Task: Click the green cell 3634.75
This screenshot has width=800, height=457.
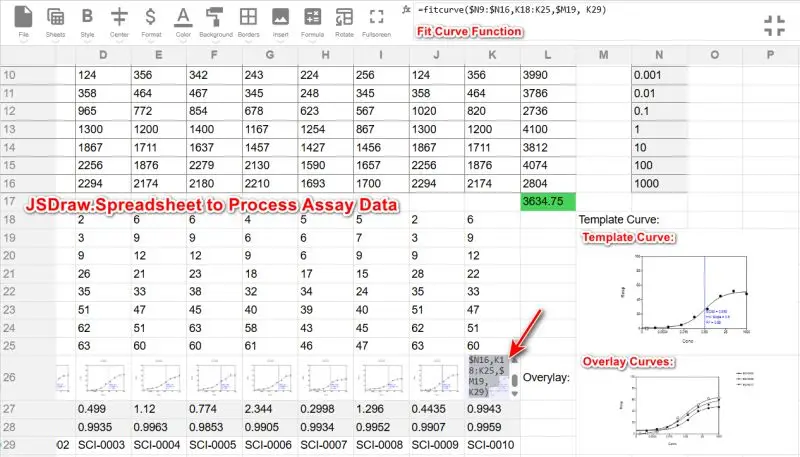Action: click(548, 201)
